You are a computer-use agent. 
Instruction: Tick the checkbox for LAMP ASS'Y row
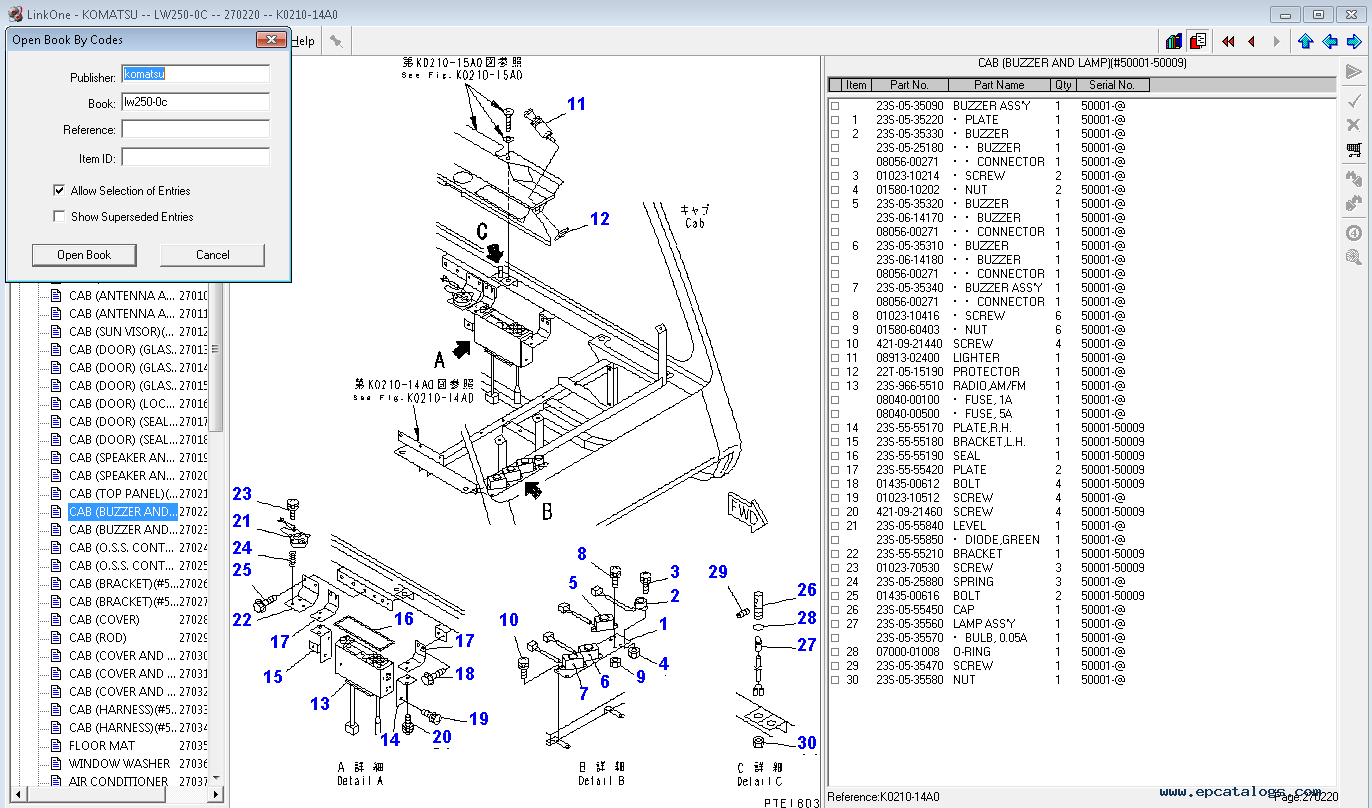pyautogui.click(x=835, y=624)
